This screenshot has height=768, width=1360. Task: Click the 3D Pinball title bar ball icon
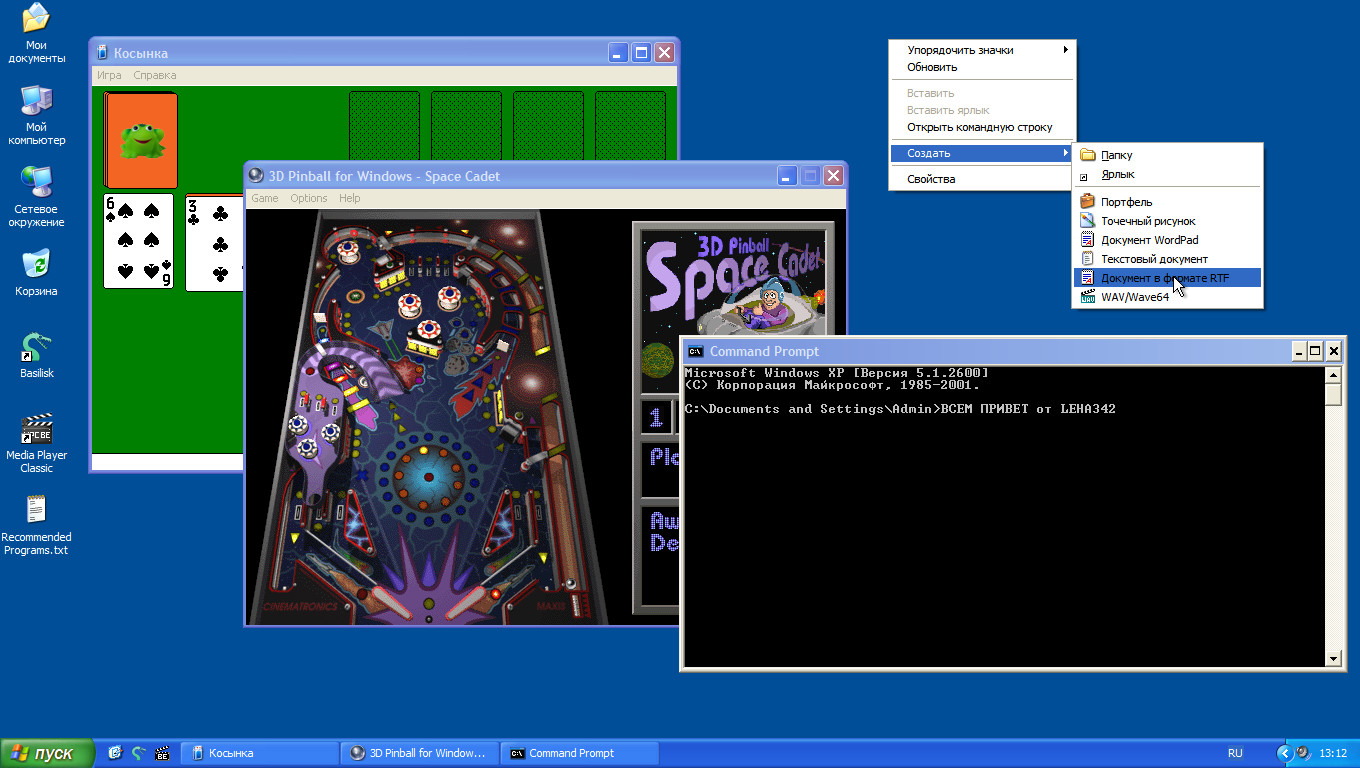coord(256,176)
